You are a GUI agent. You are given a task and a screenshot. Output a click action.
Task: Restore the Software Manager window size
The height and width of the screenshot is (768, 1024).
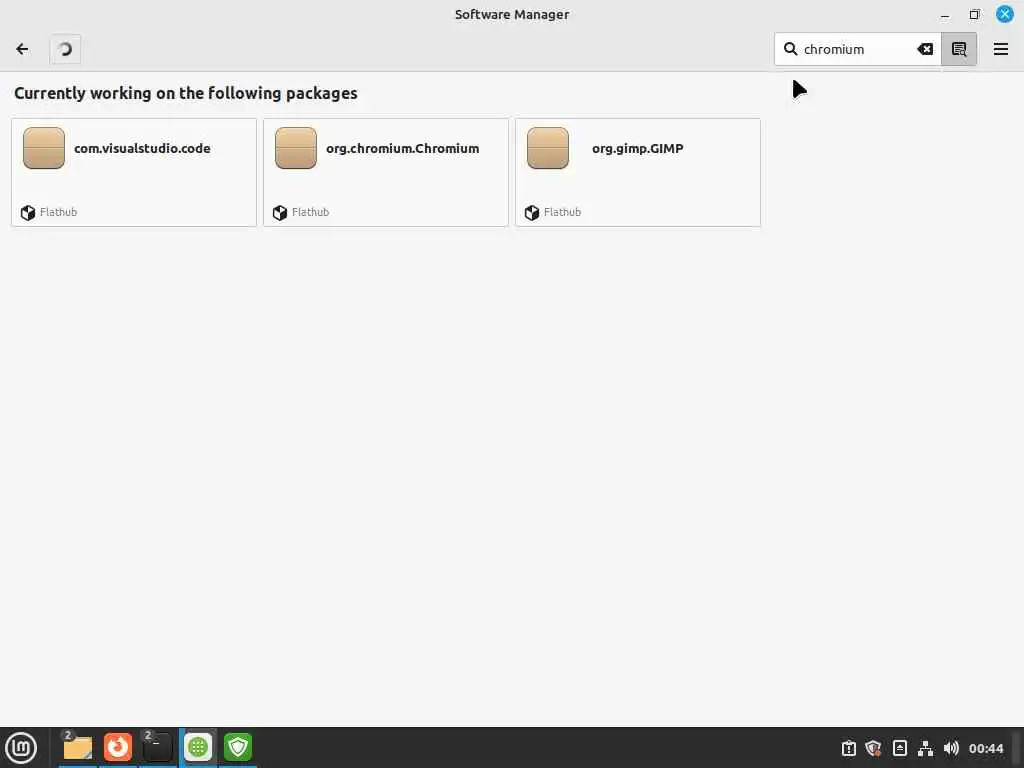click(974, 14)
